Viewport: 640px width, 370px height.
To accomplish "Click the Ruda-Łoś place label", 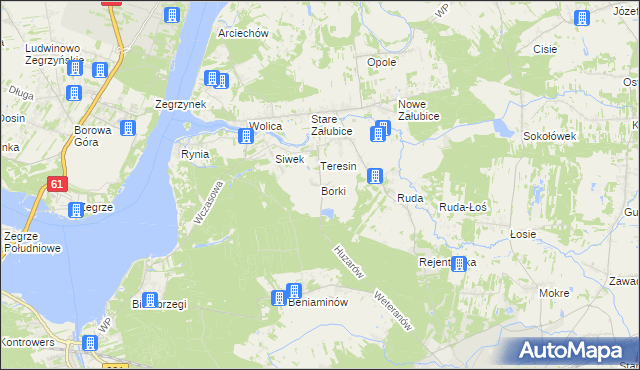I will [463, 208].
